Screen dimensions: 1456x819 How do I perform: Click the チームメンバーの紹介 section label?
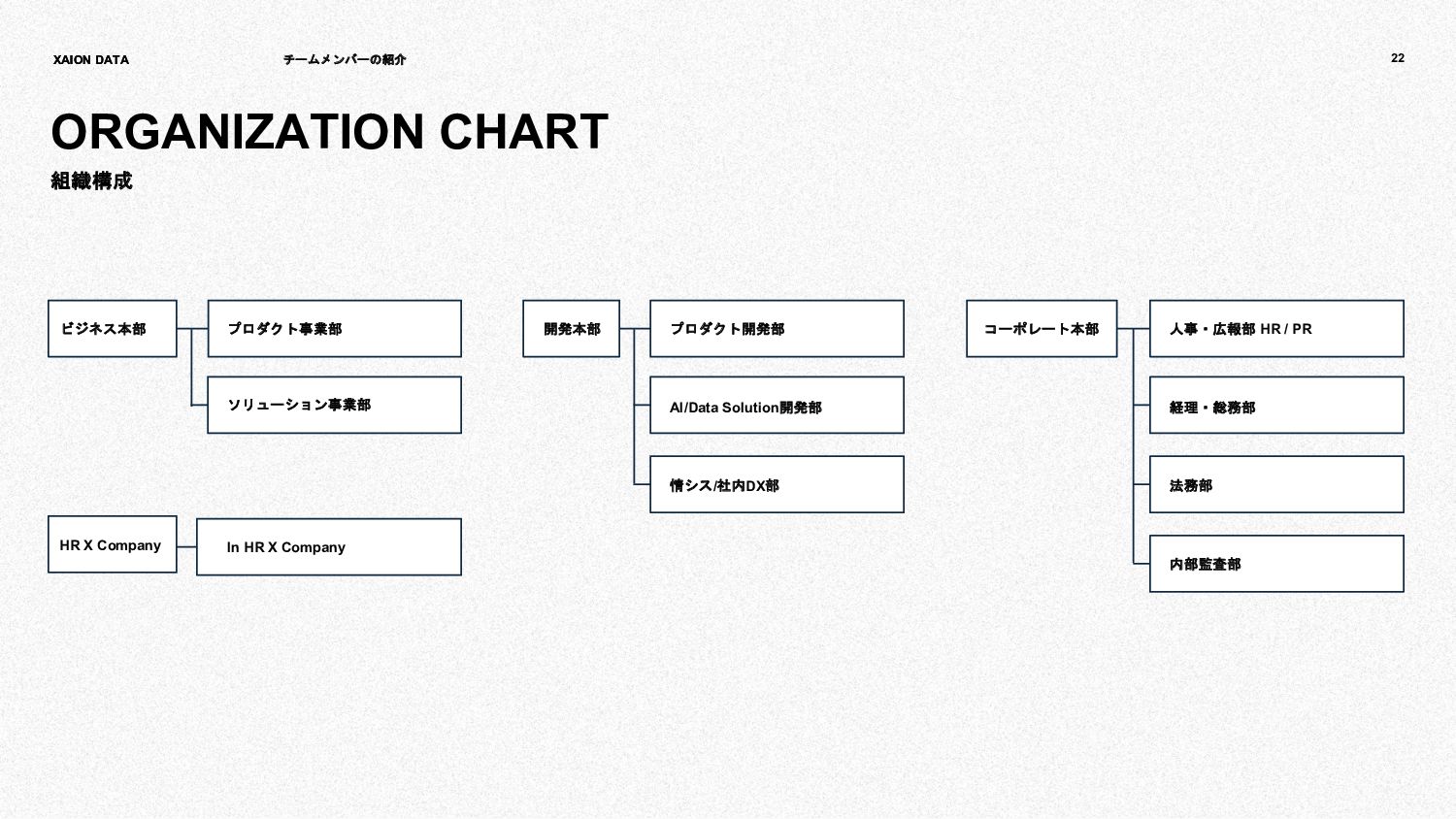pyautogui.click(x=345, y=60)
